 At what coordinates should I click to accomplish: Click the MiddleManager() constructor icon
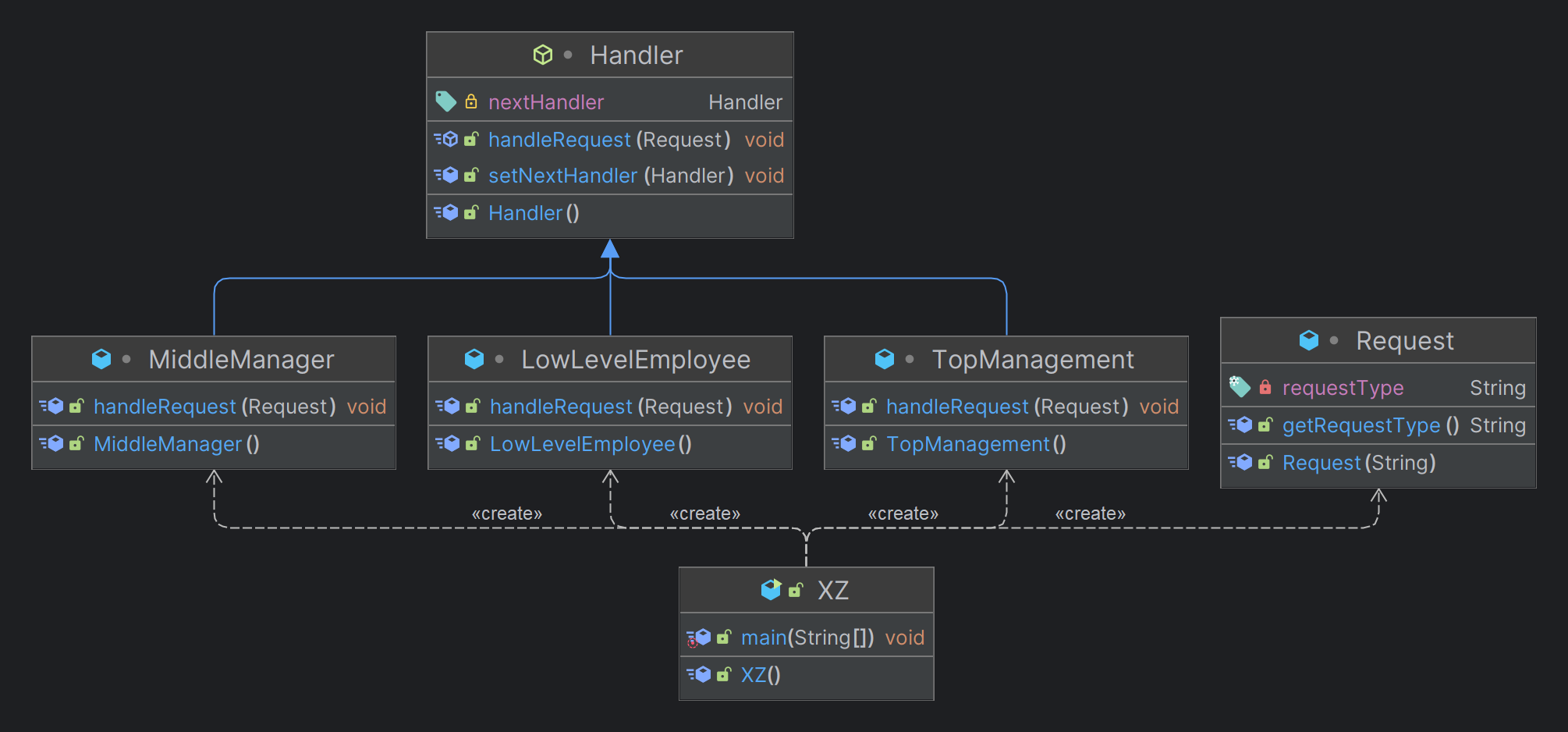(x=52, y=443)
